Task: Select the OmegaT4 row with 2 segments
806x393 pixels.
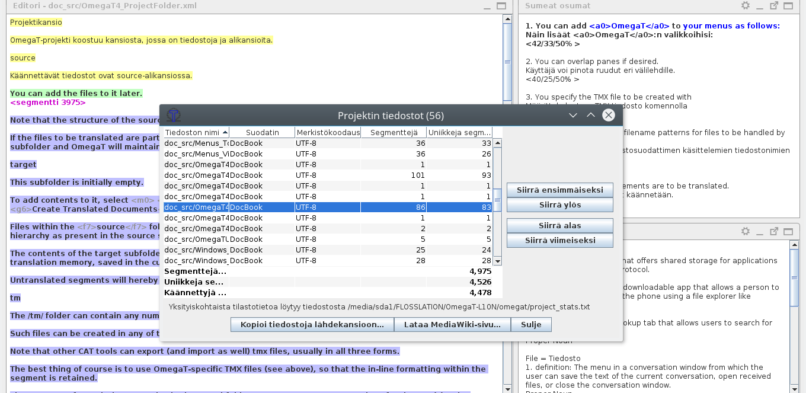Action: (x=327, y=229)
